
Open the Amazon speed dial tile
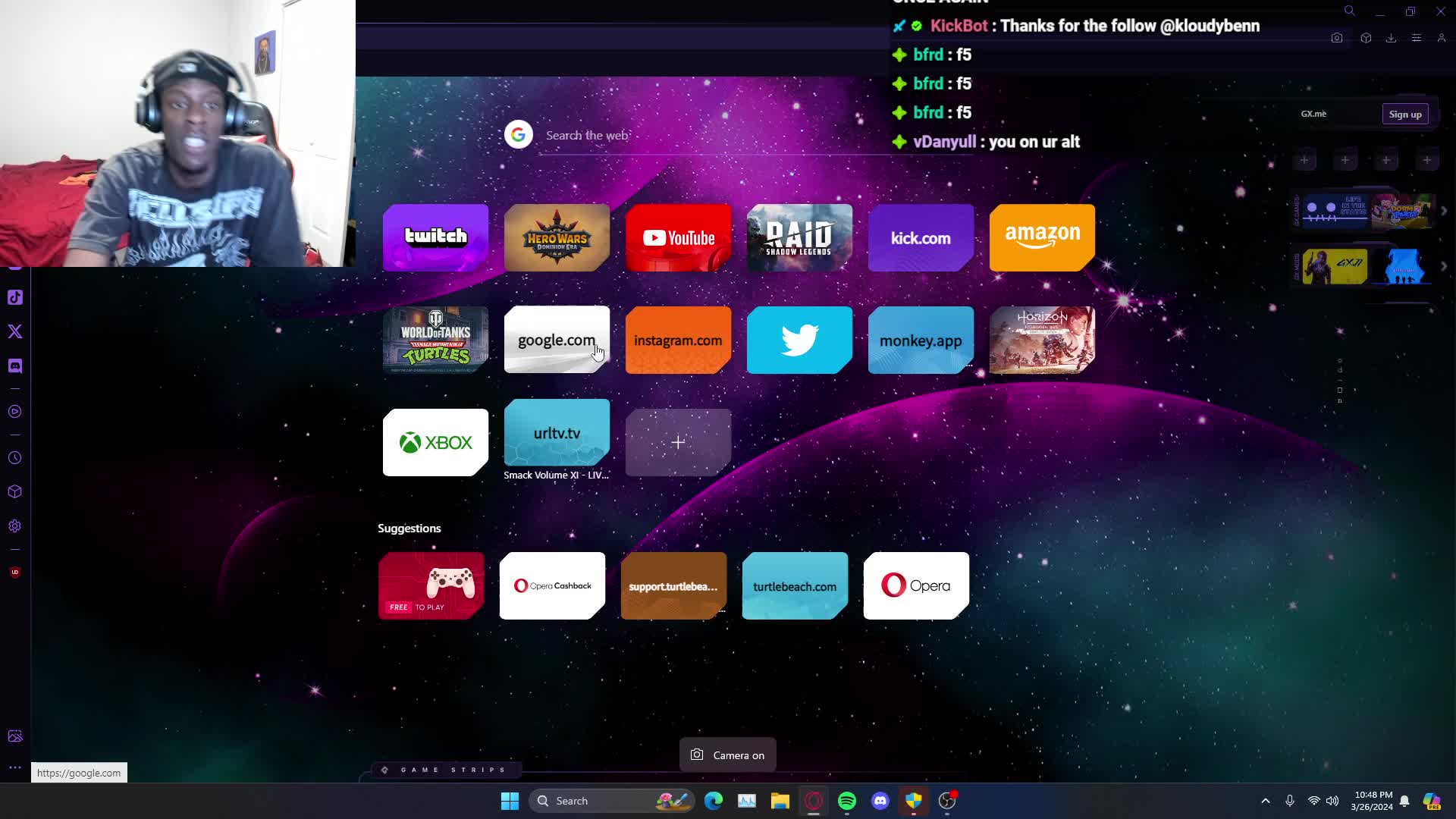coord(1043,237)
